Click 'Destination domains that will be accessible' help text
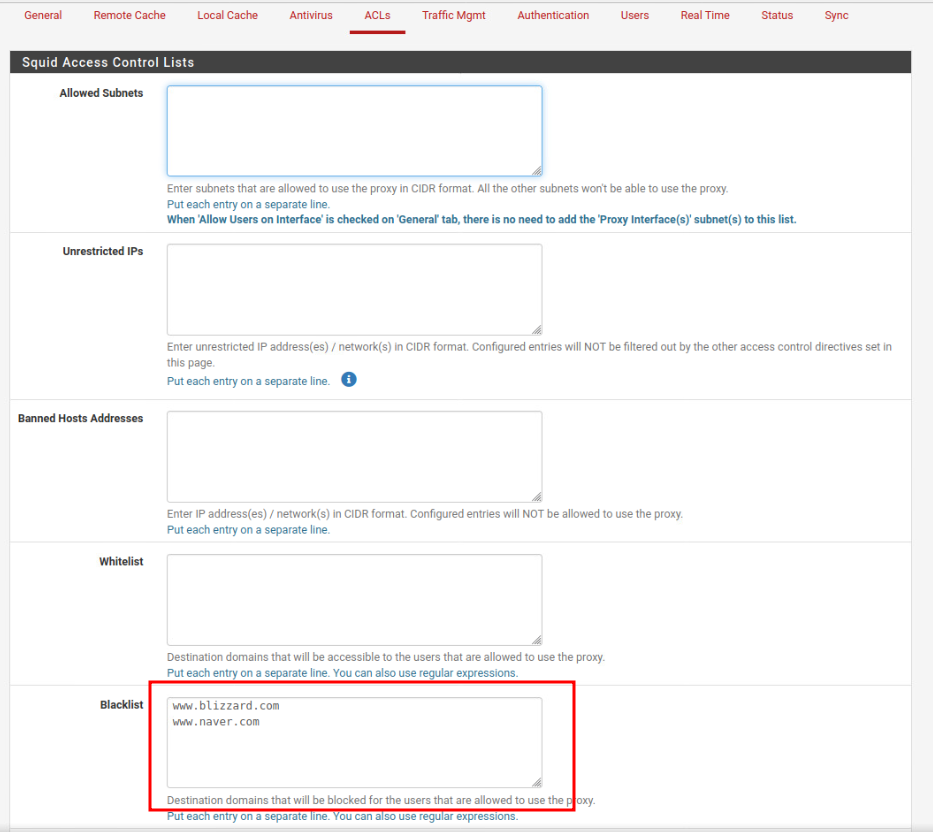 pyautogui.click(x=386, y=658)
